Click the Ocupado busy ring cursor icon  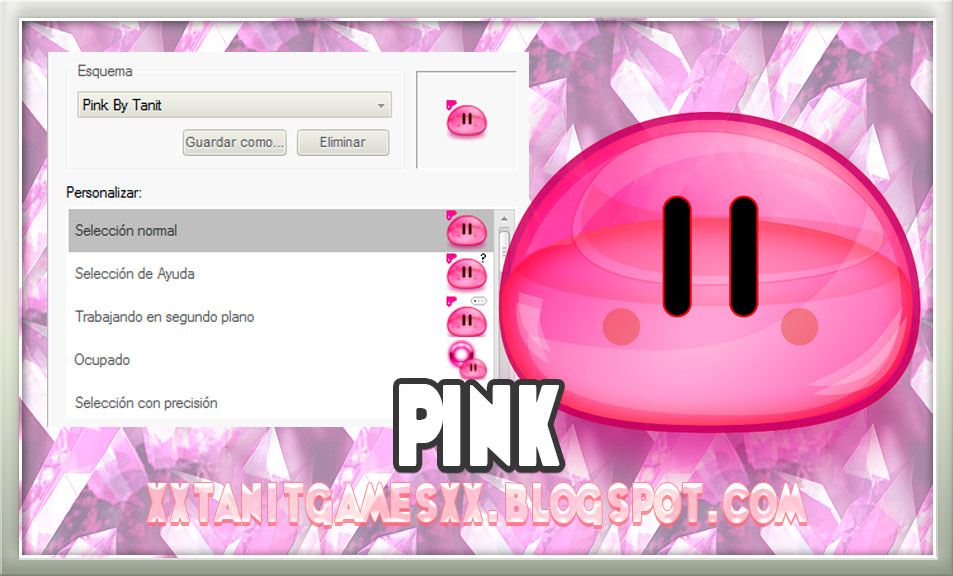[x=467, y=360]
